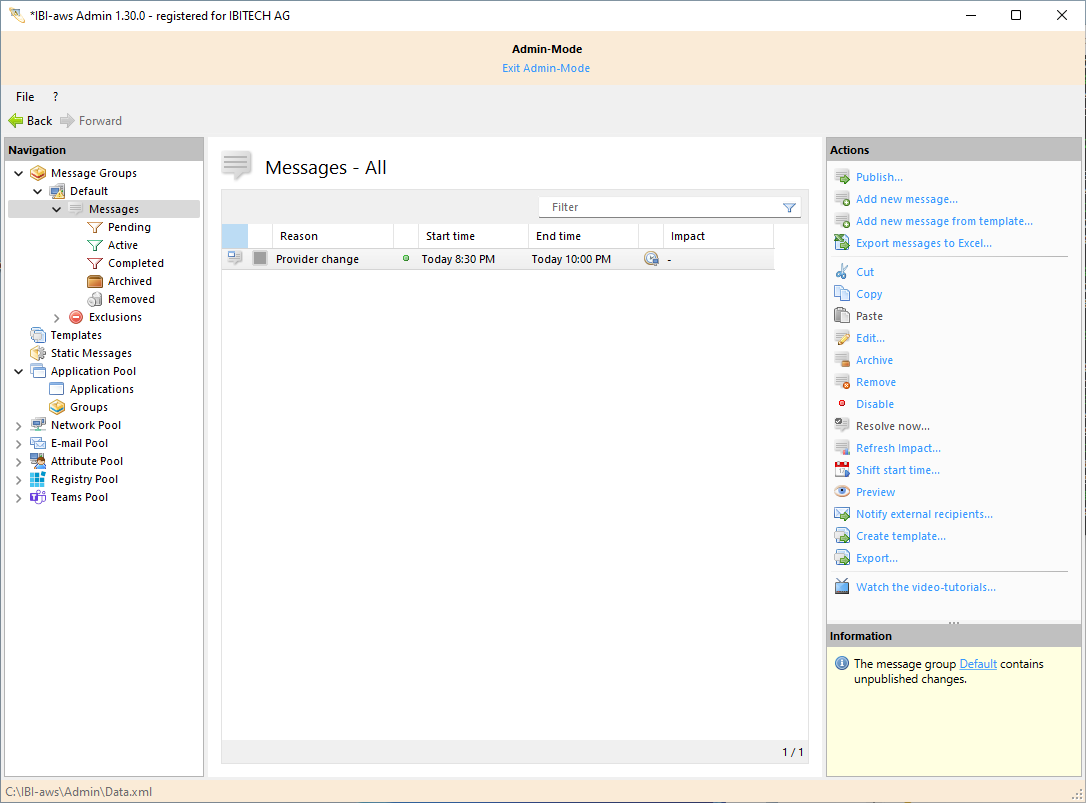This screenshot has height=803, width=1086.
Task: Click gray status square on Provider change row
Action: [260, 259]
